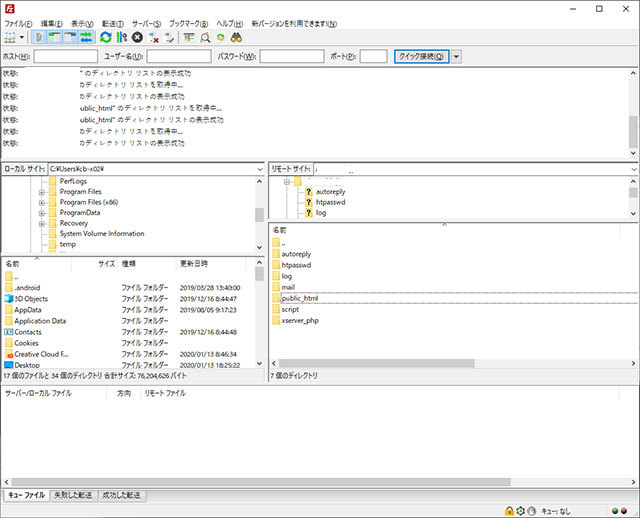Click the red activity indicator light
The width and height of the screenshot is (640, 518).
624,511
